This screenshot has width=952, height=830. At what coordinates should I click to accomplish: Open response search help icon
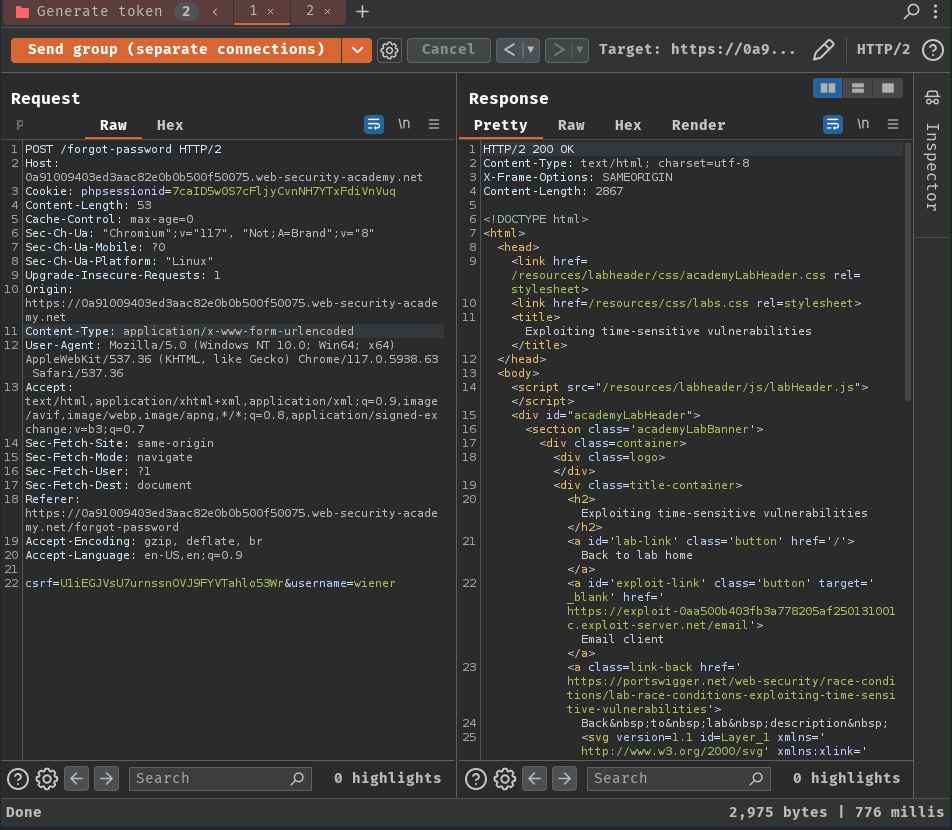point(476,778)
